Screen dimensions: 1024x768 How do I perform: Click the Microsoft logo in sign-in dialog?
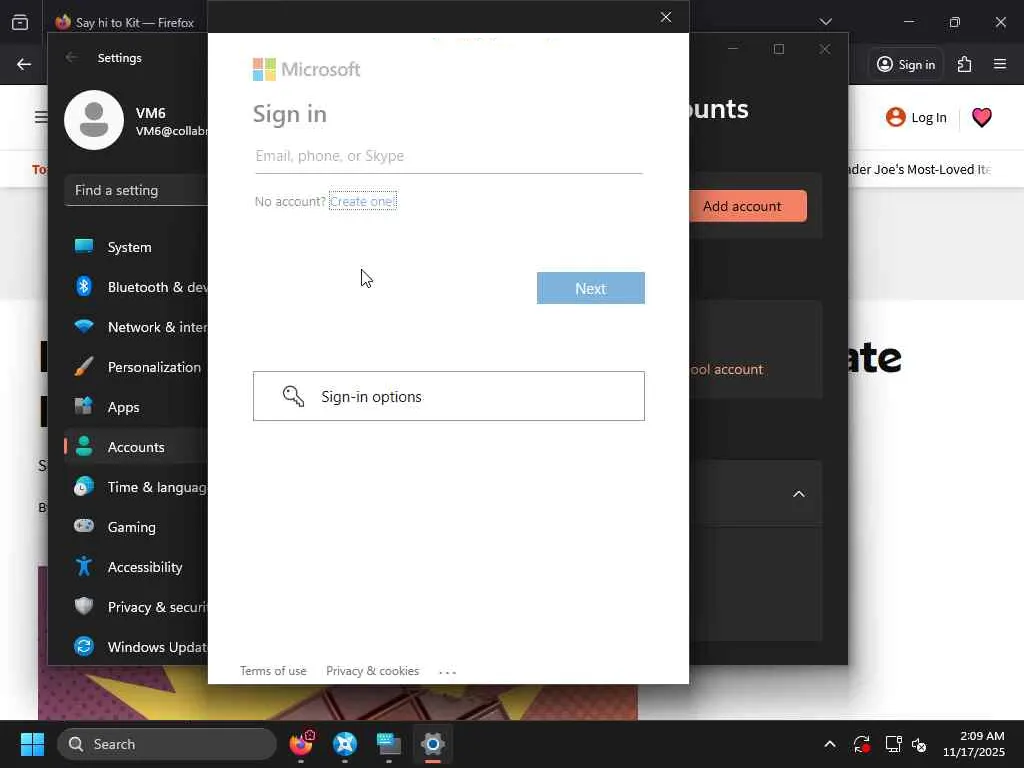[306, 69]
